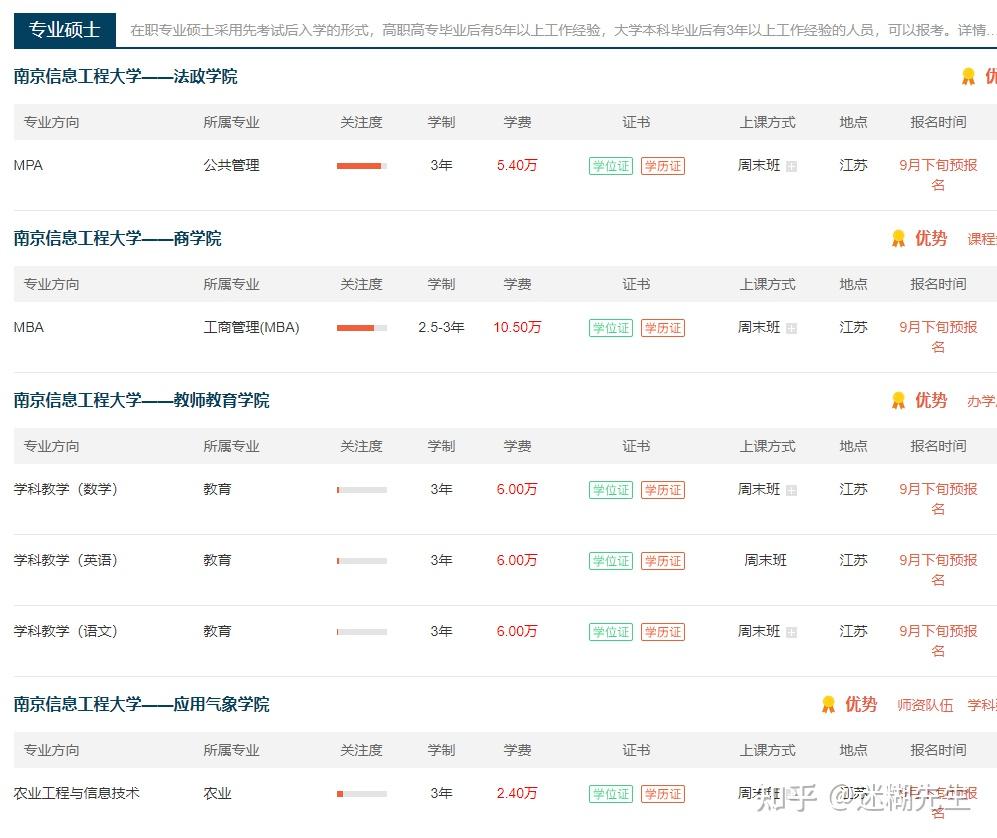The width and height of the screenshot is (997, 838).
Task: Open 南京信息工程大学——教师教育学院 link
Action: pyautogui.click(x=141, y=401)
